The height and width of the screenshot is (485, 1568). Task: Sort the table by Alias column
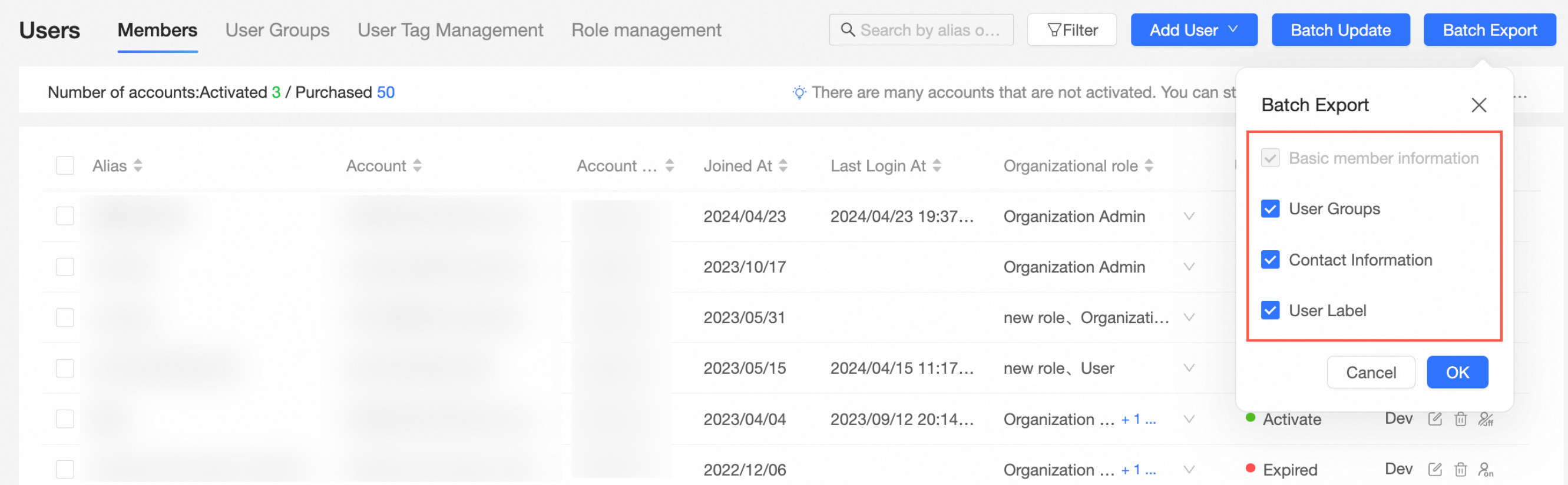pos(138,165)
